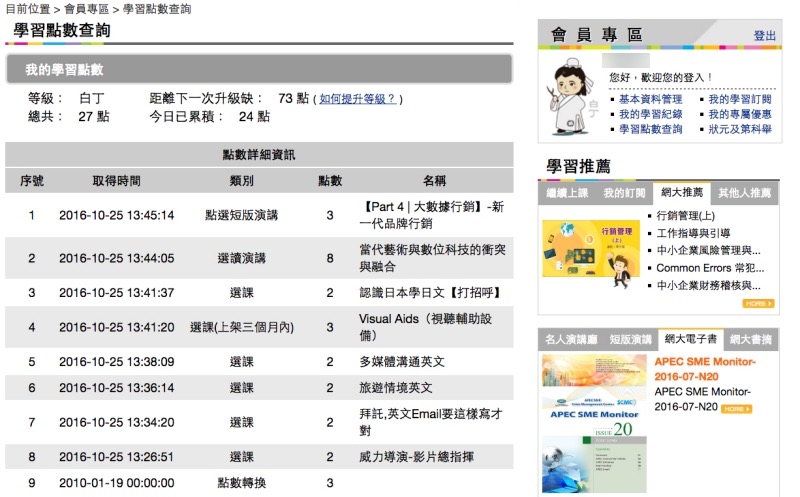The image size is (800, 497).
Task: Switch to 名人演講廳 tab
Action: pos(570,340)
